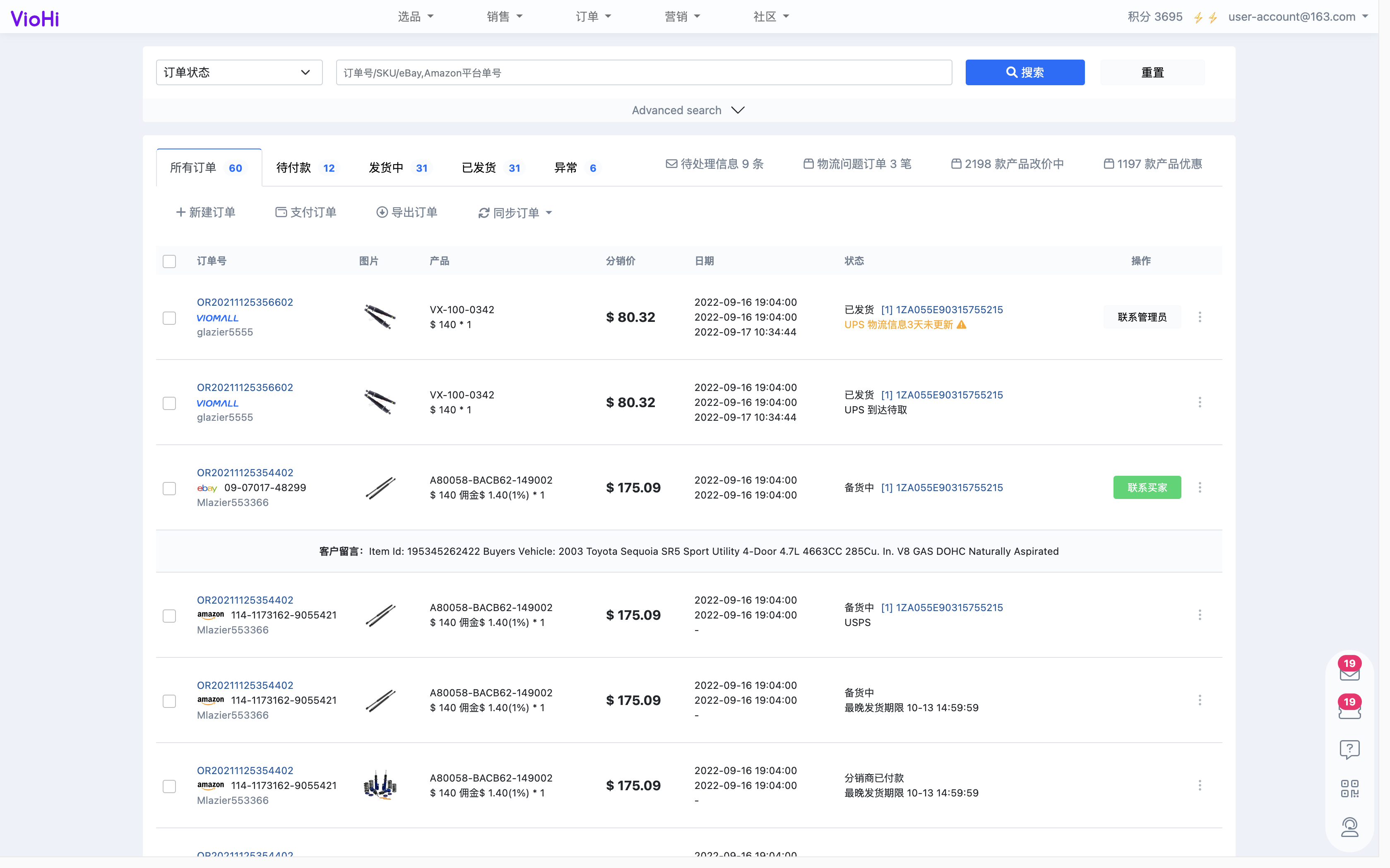Click 物流问题订单 3 笔 notice
The image size is (1390, 868).
[857, 164]
